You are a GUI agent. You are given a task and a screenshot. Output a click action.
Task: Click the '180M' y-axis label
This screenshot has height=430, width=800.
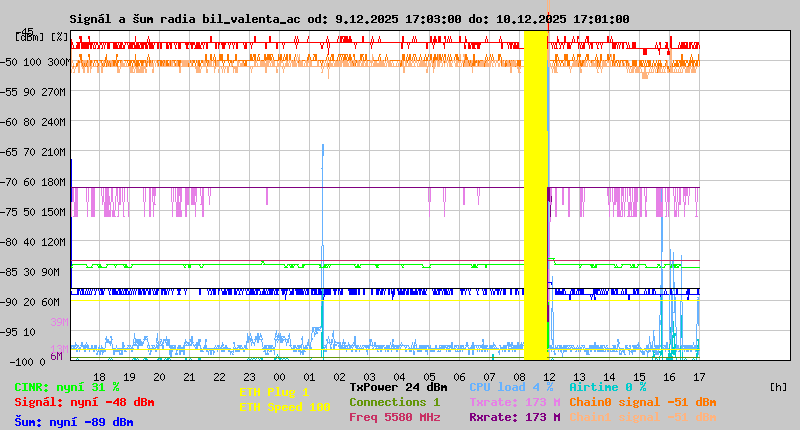[56, 182]
